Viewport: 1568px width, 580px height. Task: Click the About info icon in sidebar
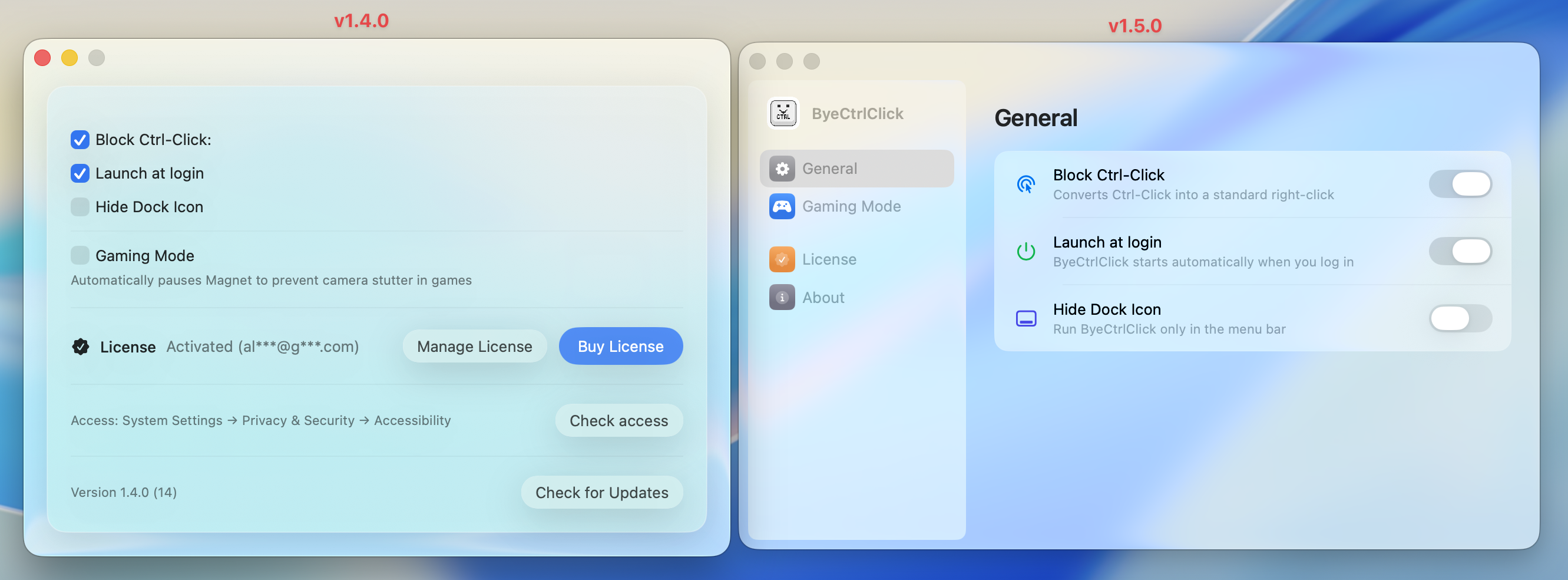click(x=782, y=297)
